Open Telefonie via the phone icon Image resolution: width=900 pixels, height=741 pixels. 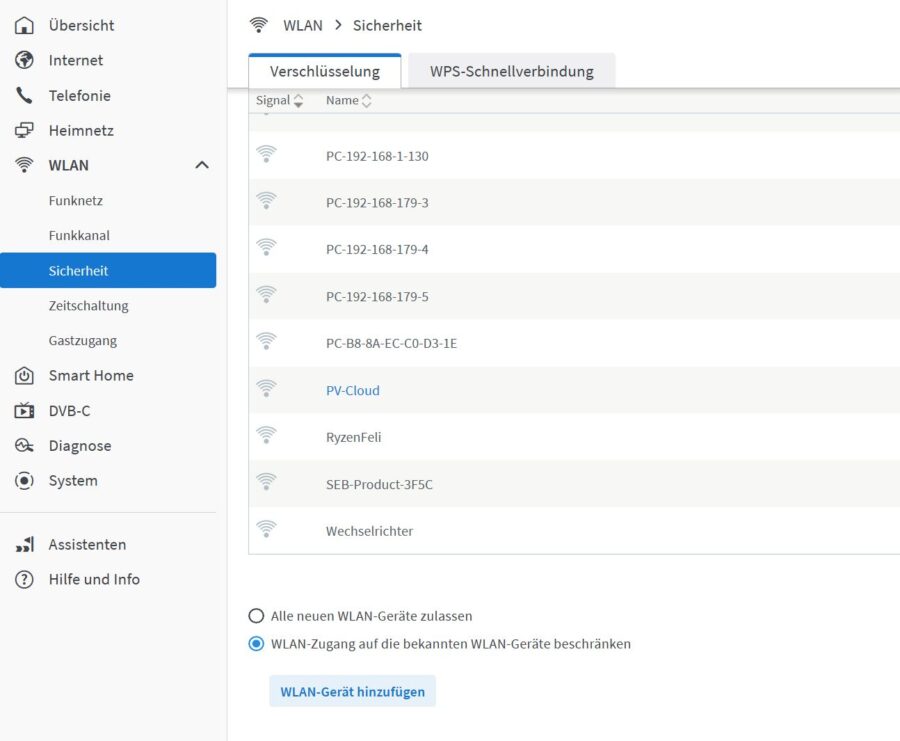(x=24, y=95)
